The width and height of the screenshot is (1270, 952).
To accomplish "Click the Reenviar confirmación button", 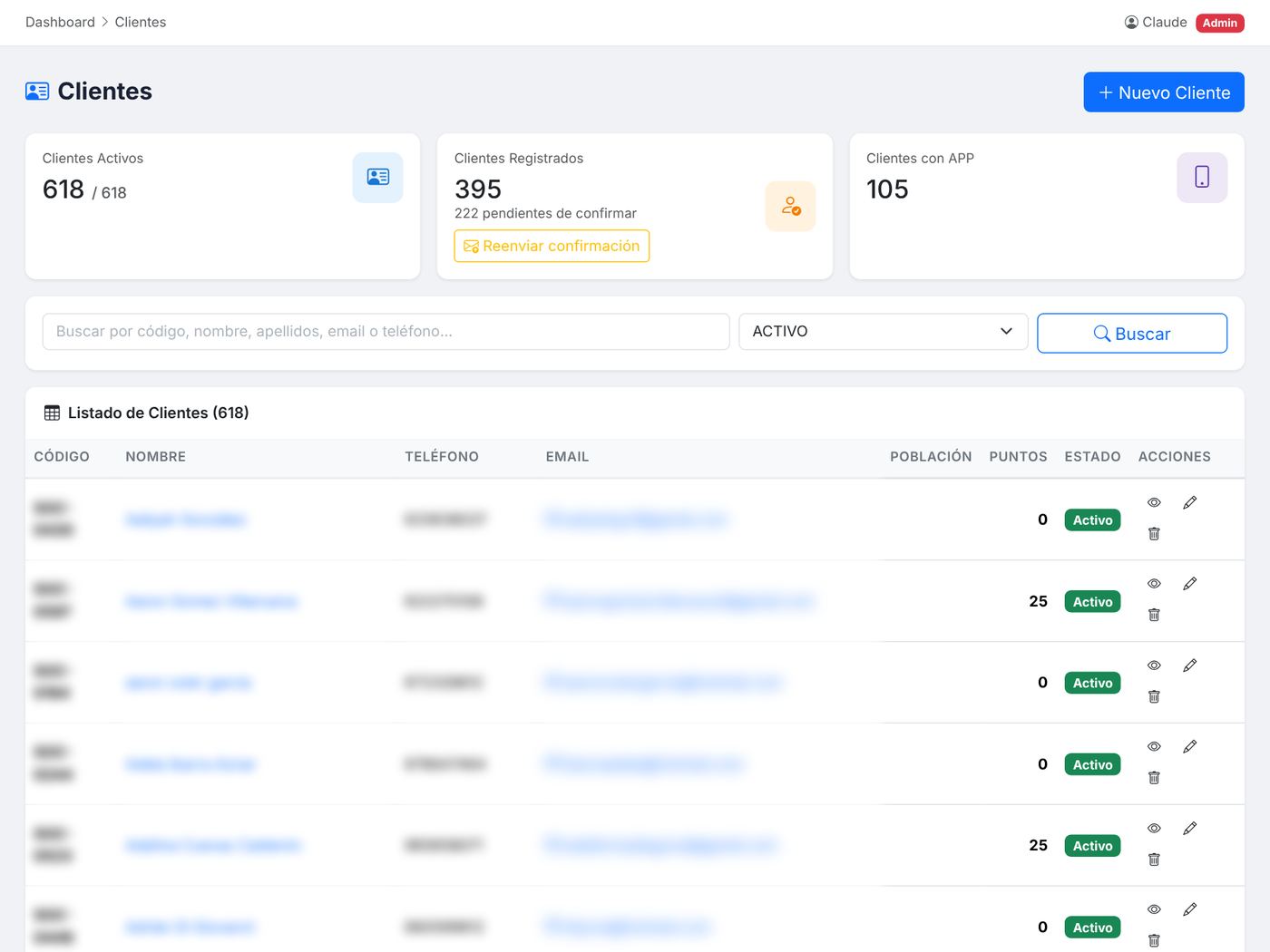I will pyautogui.click(x=552, y=246).
